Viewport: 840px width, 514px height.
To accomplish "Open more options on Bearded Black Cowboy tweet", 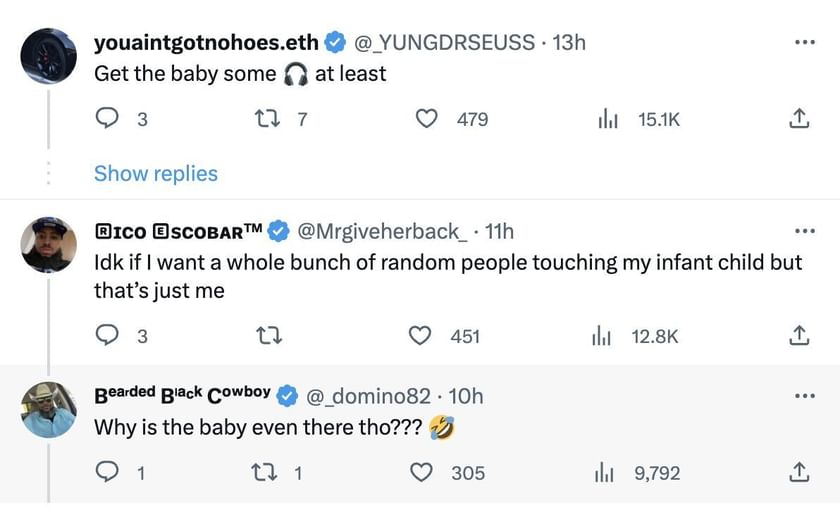I will (x=799, y=396).
